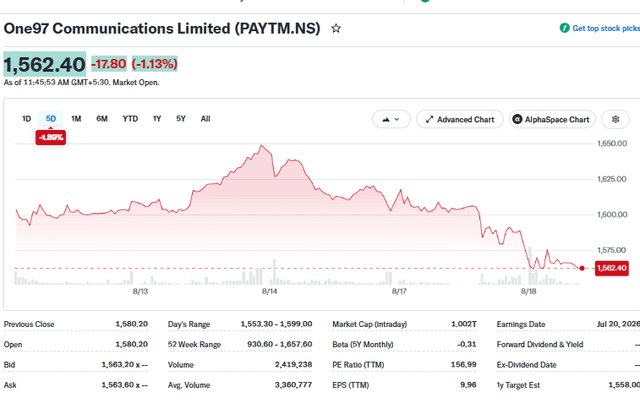Click the Open label

(x=13, y=344)
